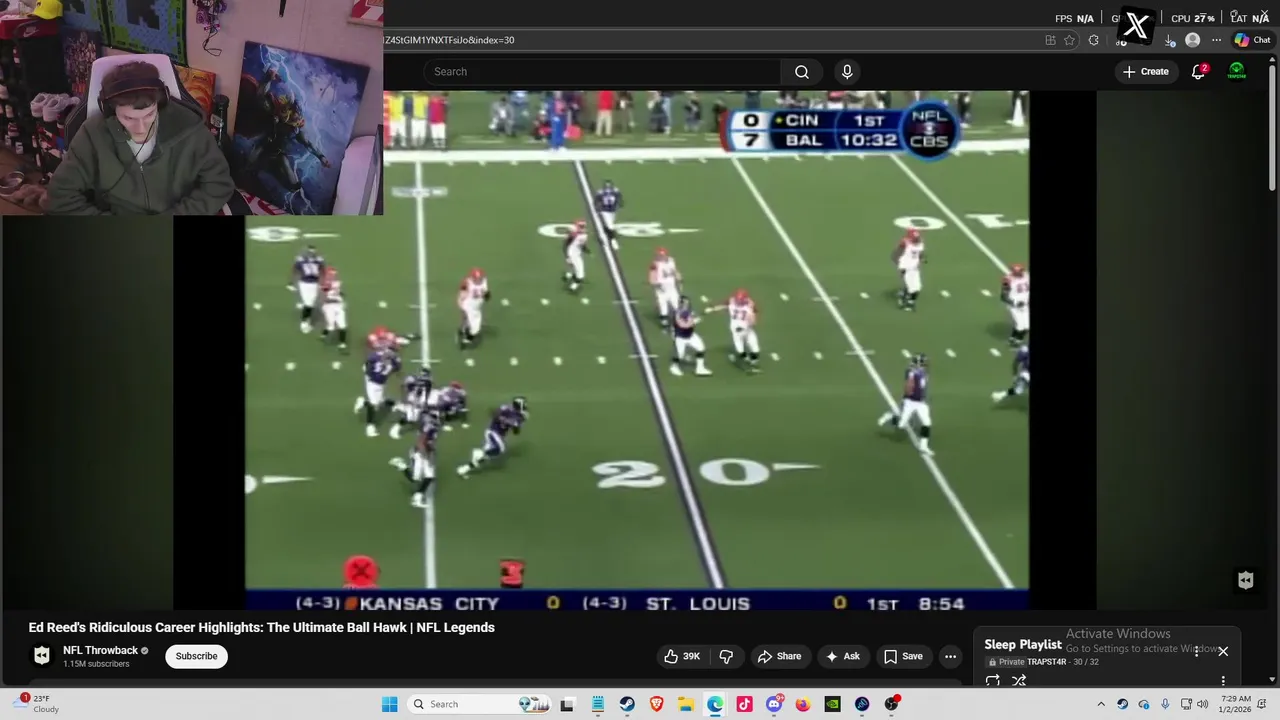Open browser Settings and more menu
Screen dimensions: 1280x720
[x=1216, y=40]
